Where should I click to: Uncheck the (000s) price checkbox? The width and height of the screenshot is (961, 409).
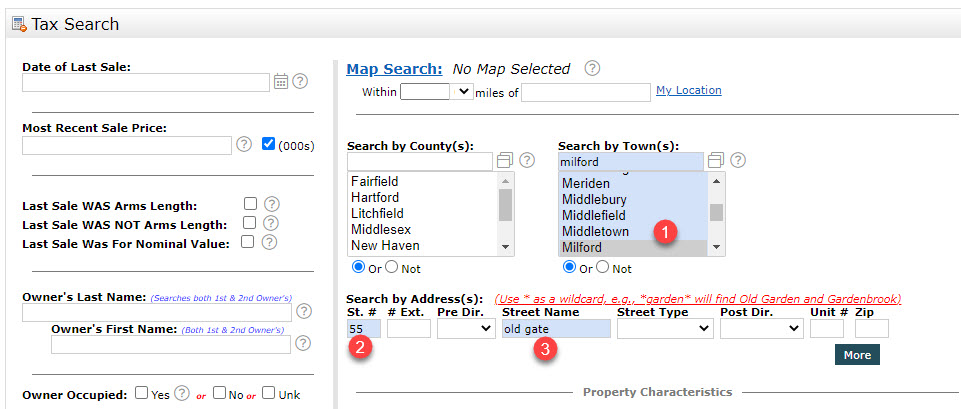(268, 145)
